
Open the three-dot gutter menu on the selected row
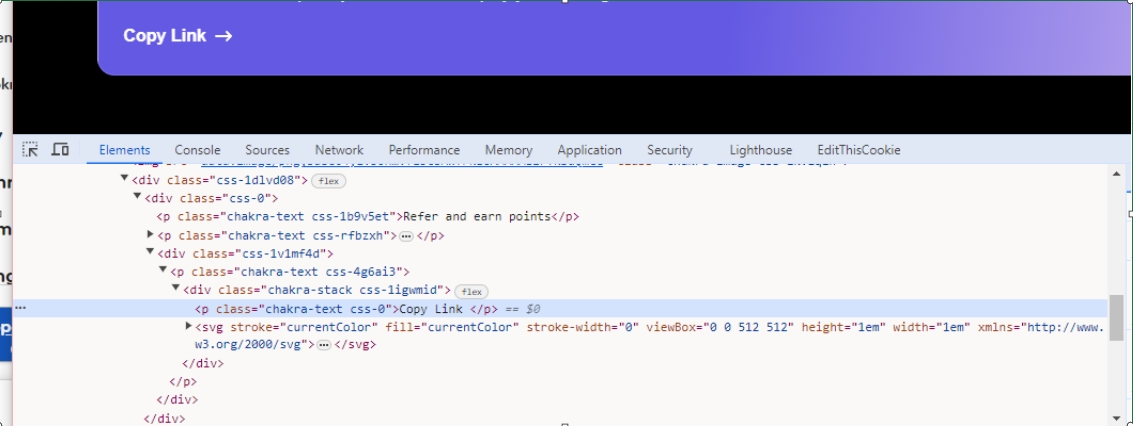tap(20, 308)
